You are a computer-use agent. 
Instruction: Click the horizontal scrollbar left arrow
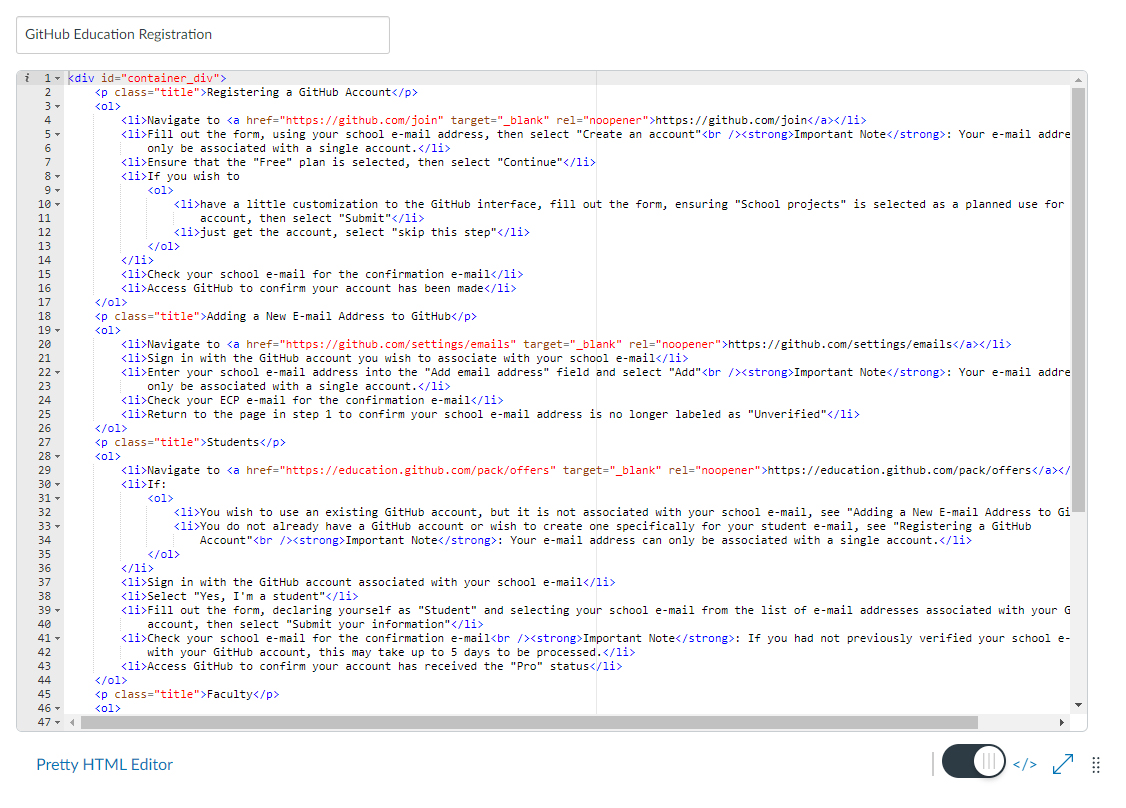pyautogui.click(x=72, y=723)
